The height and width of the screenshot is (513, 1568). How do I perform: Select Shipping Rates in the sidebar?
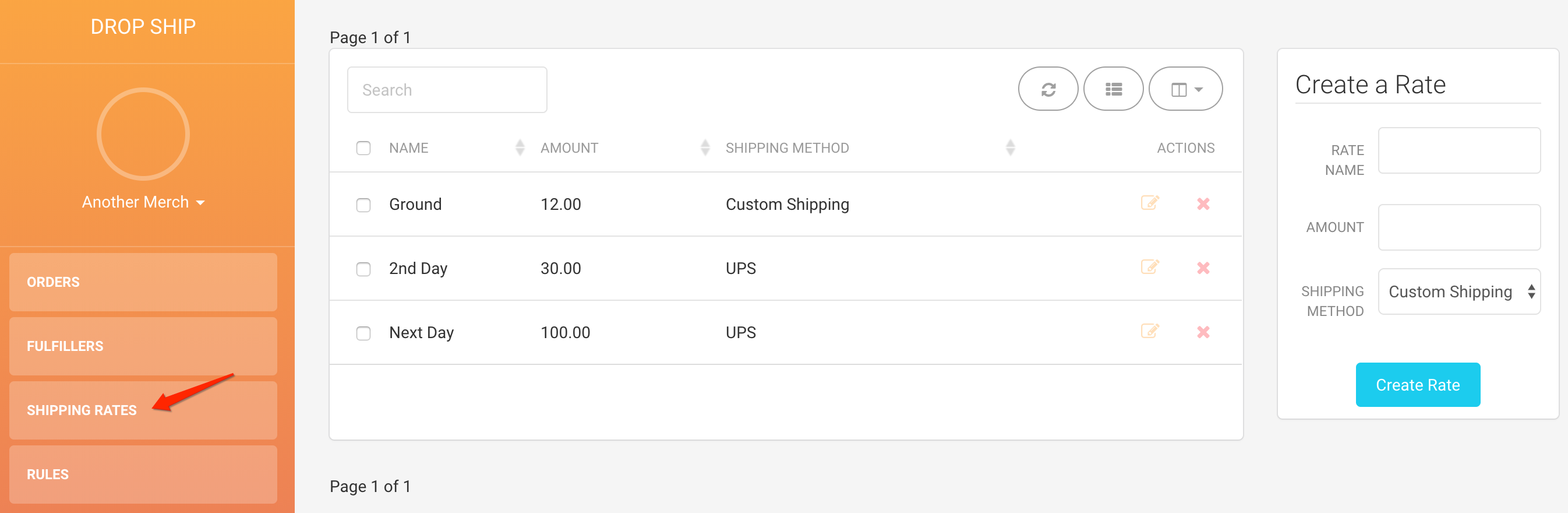pyautogui.click(x=143, y=410)
